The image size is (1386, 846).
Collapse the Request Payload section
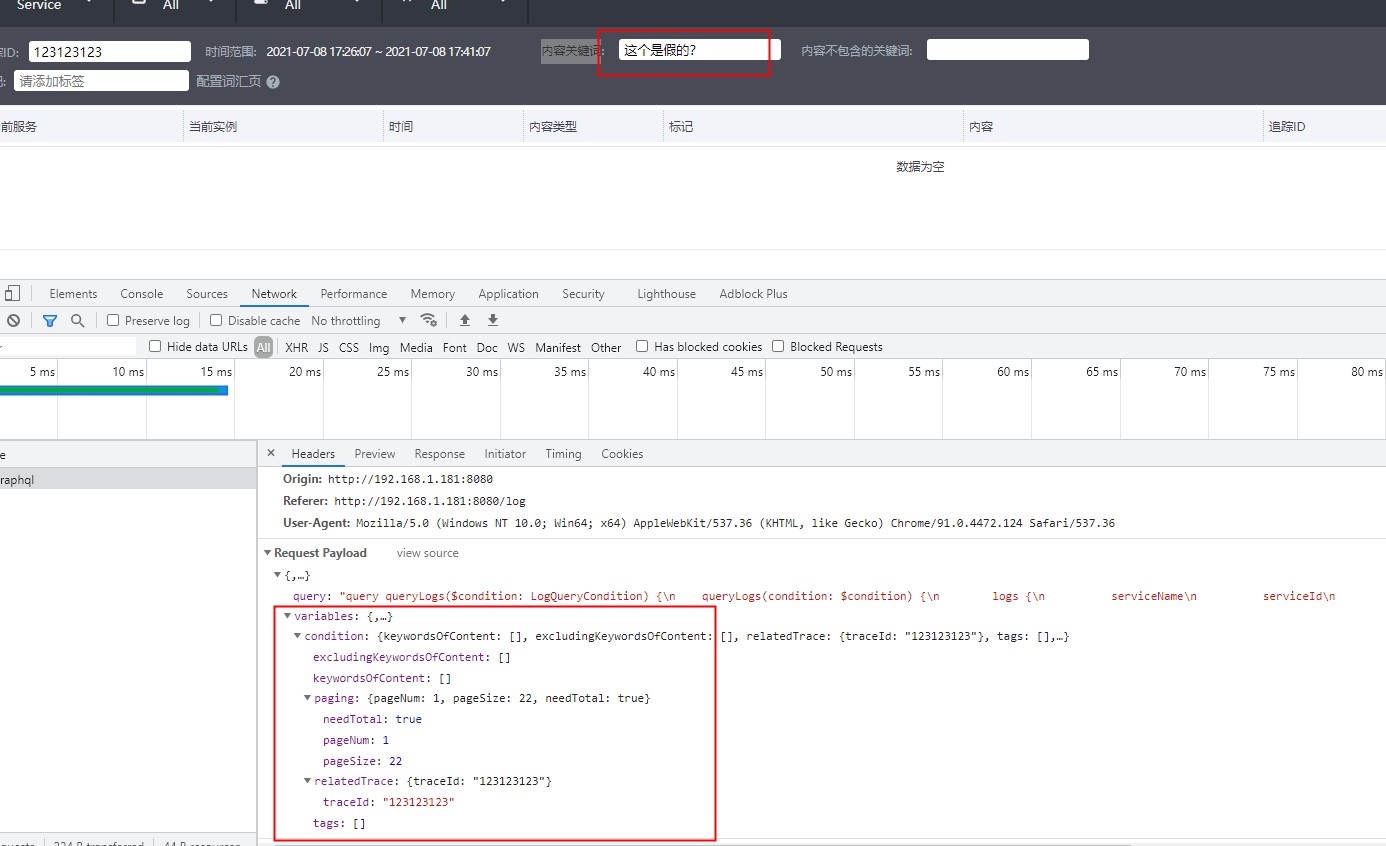point(268,553)
